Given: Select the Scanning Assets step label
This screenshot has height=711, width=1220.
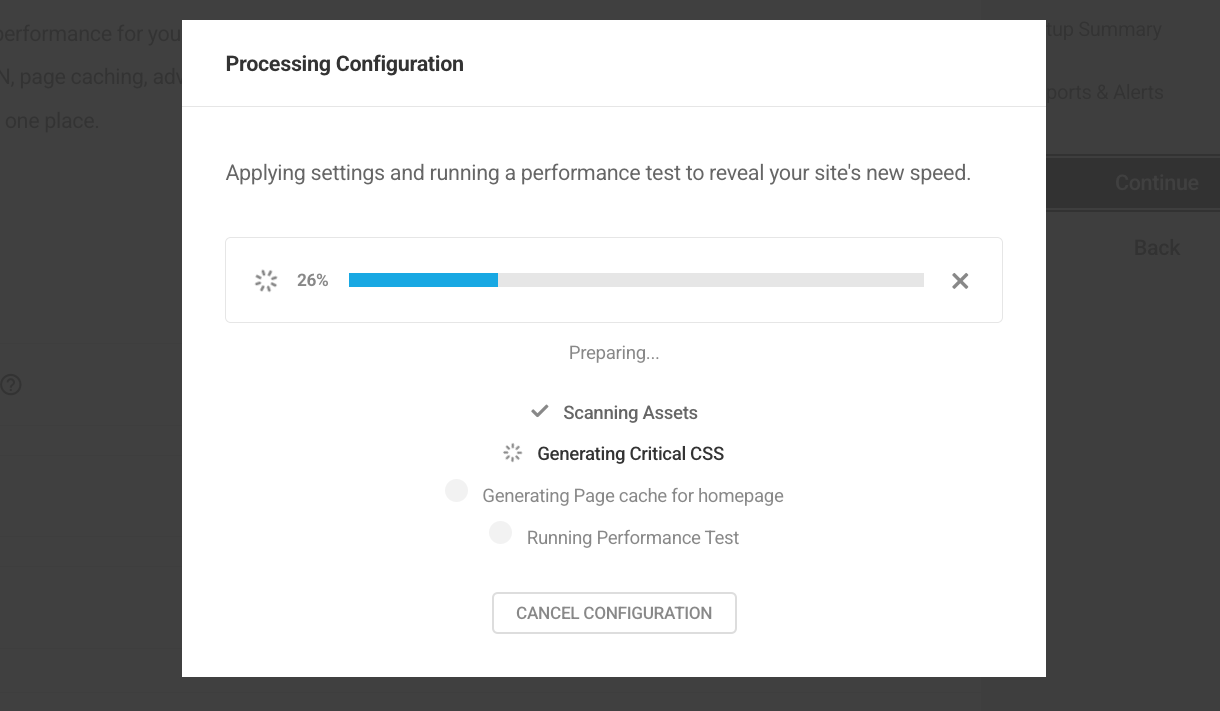Looking at the screenshot, I should [x=630, y=413].
